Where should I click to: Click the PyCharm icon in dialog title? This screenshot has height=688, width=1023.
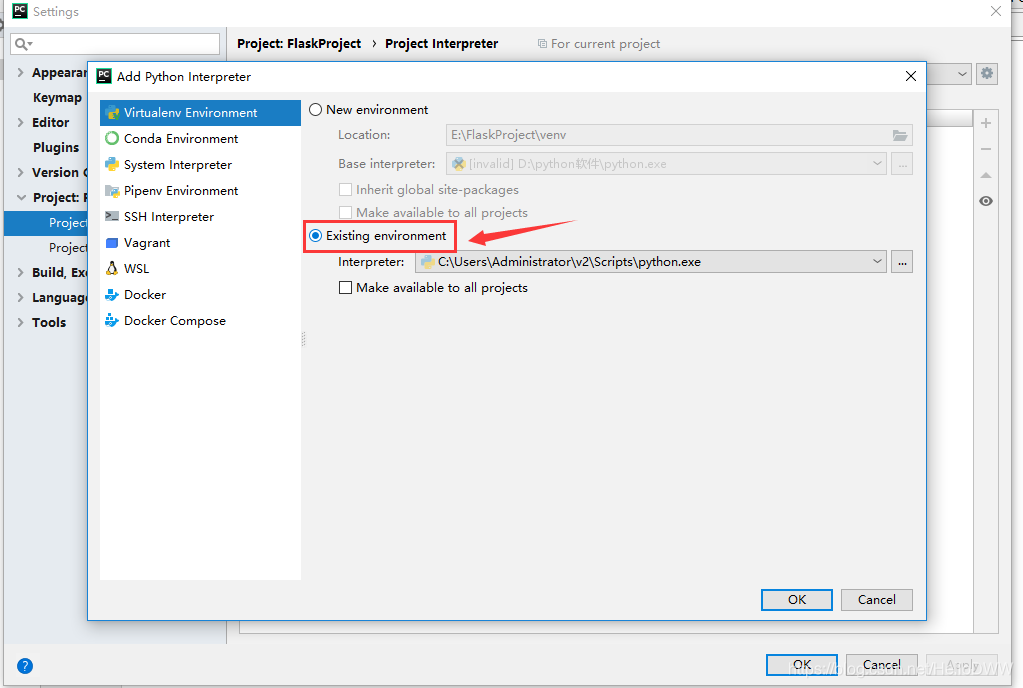[x=104, y=76]
